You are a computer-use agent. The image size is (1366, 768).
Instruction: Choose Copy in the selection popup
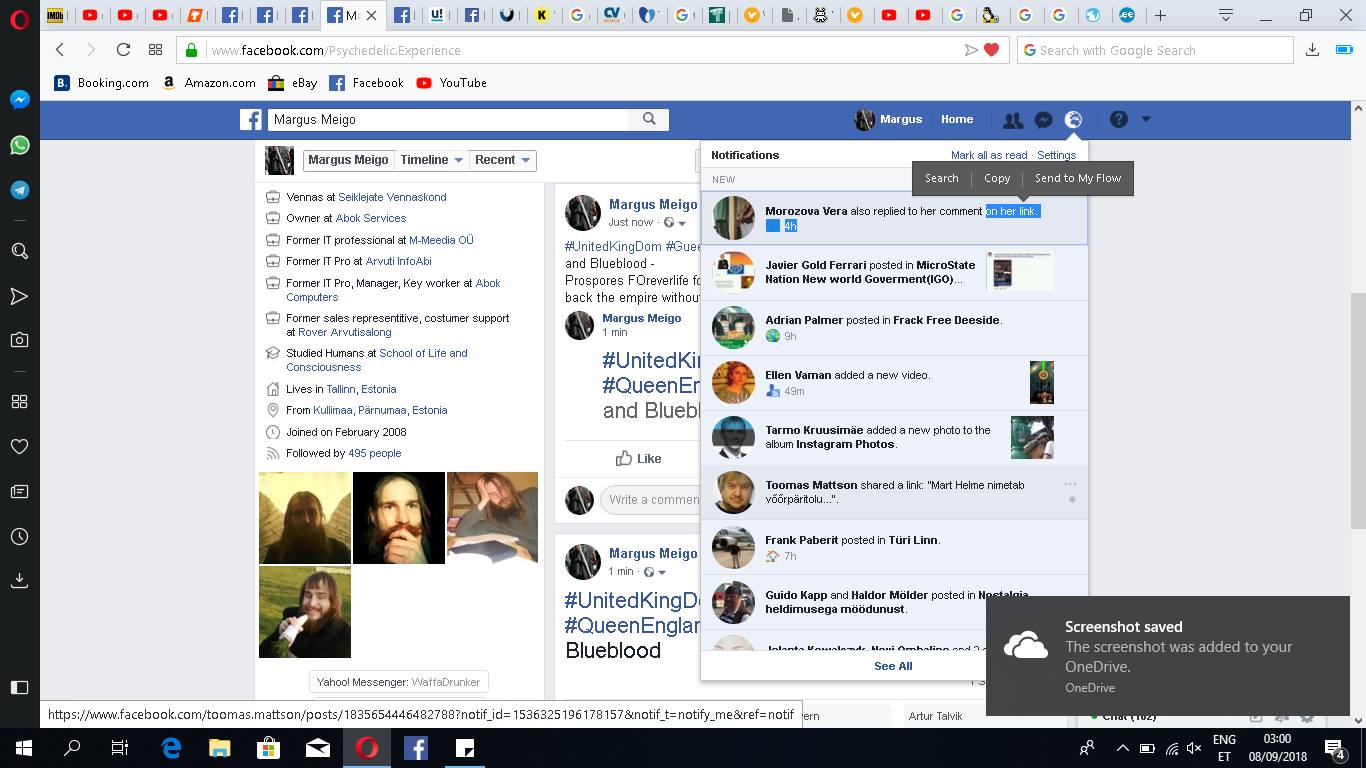[997, 178]
